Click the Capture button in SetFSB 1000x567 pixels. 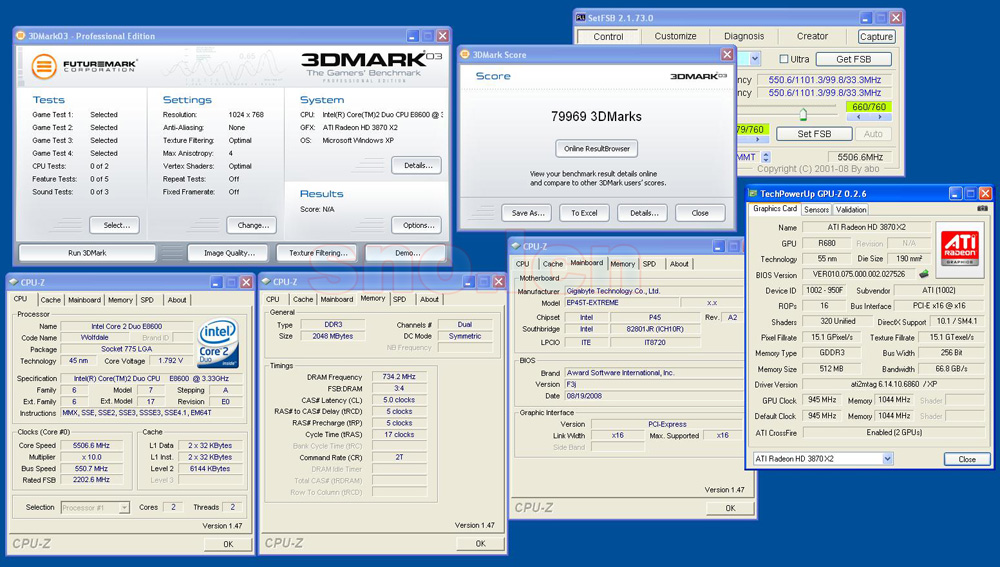tap(876, 36)
